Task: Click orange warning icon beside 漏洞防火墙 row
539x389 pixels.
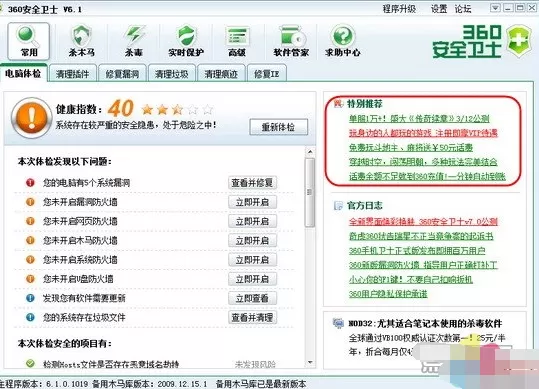Action: click(30, 202)
